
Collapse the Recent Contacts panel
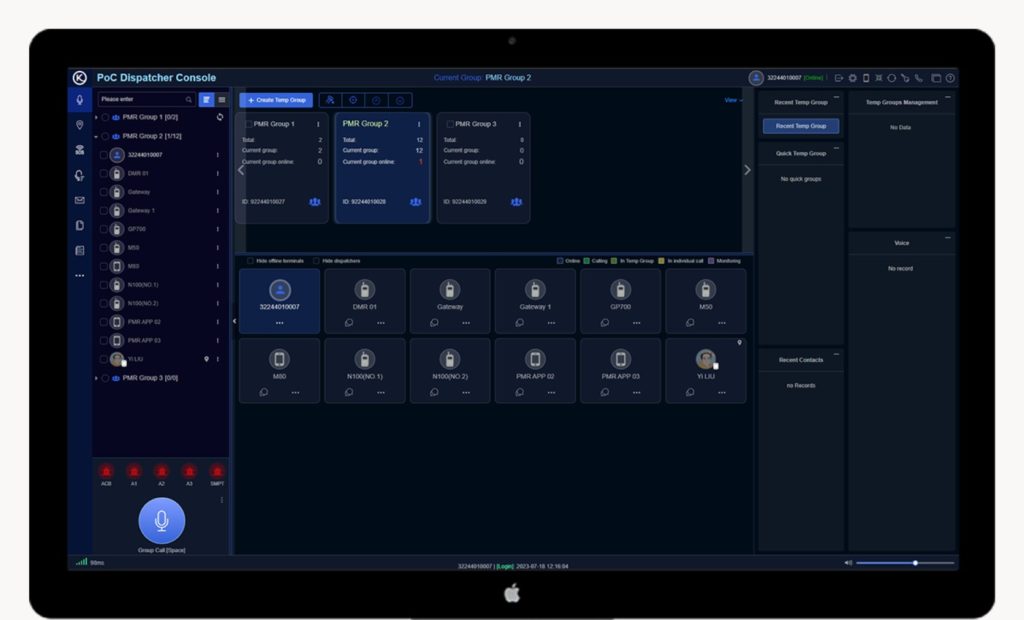click(x=837, y=355)
